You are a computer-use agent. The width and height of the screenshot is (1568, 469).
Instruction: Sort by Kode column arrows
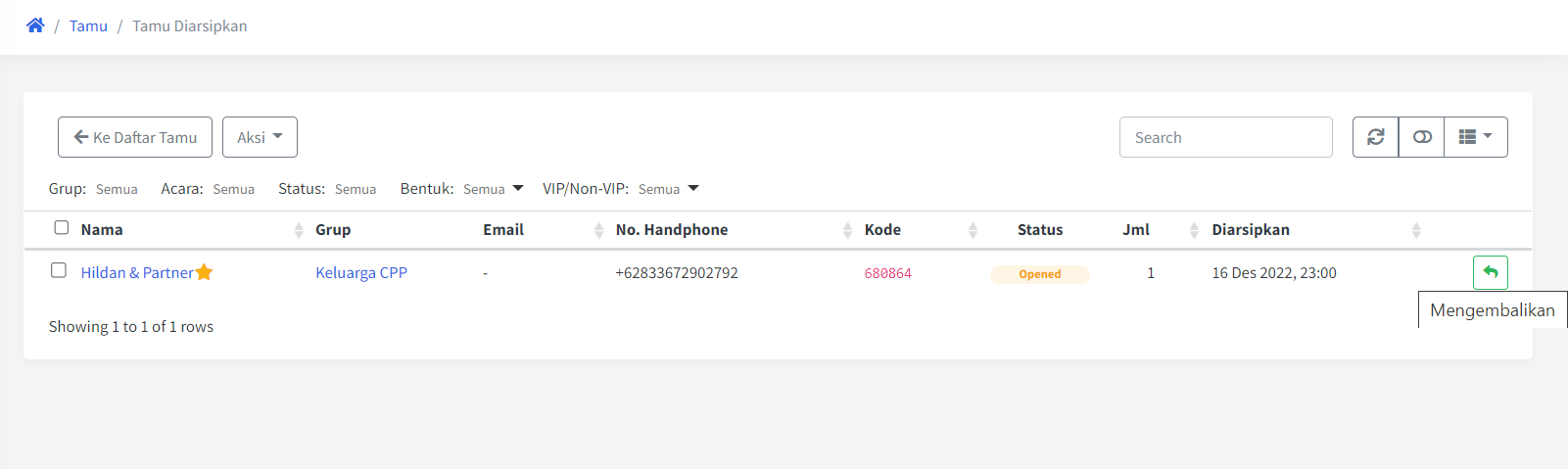point(973,230)
